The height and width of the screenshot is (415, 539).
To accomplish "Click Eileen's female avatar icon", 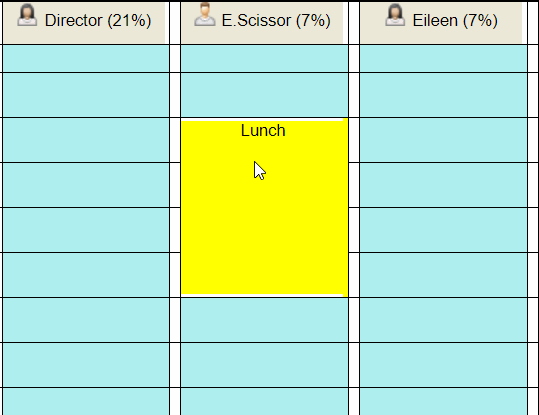I will point(395,15).
